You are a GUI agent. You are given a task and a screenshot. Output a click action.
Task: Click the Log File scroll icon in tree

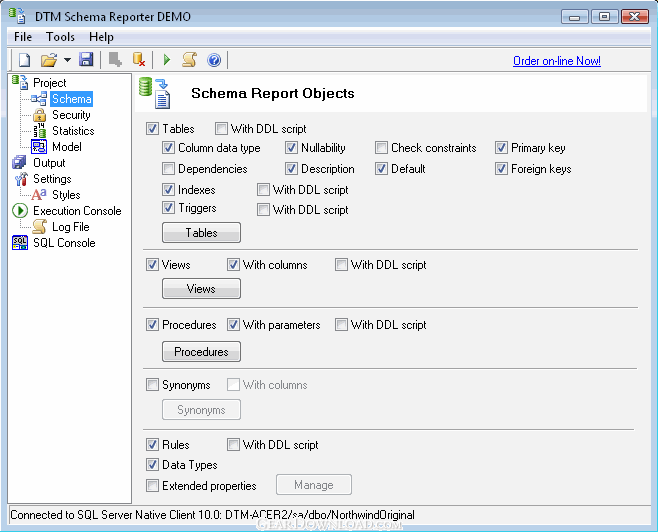(x=39, y=227)
